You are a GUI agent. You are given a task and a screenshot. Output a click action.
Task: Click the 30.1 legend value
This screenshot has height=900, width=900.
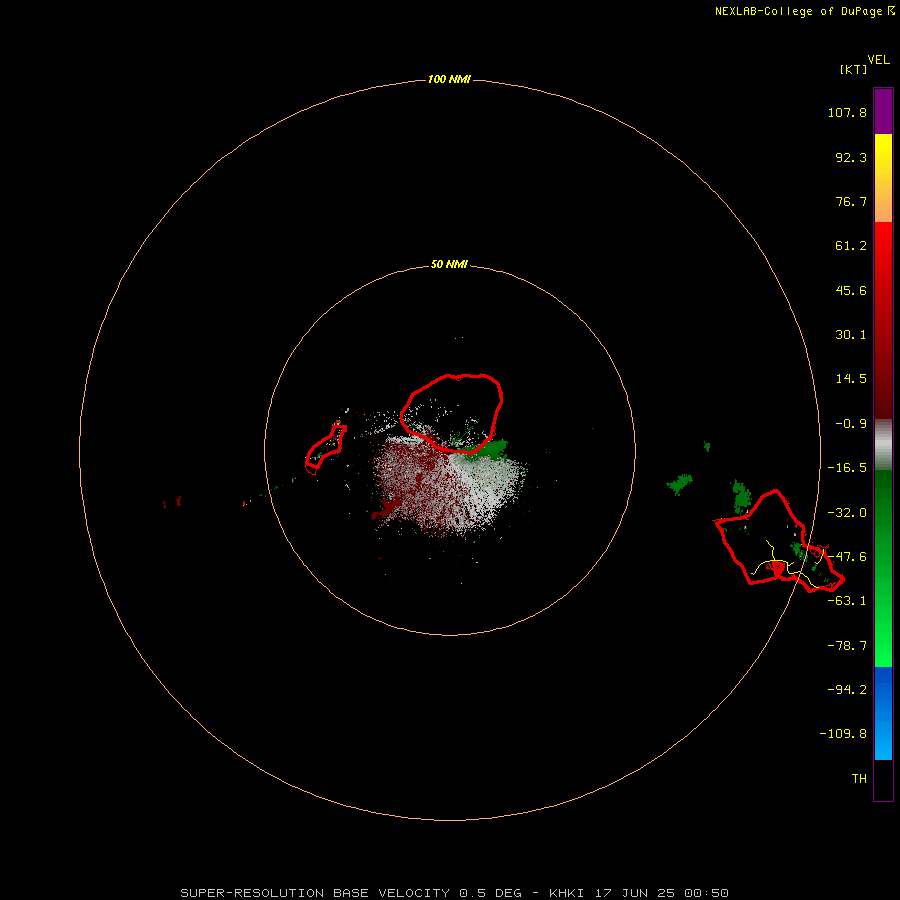(x=851, y=335)
